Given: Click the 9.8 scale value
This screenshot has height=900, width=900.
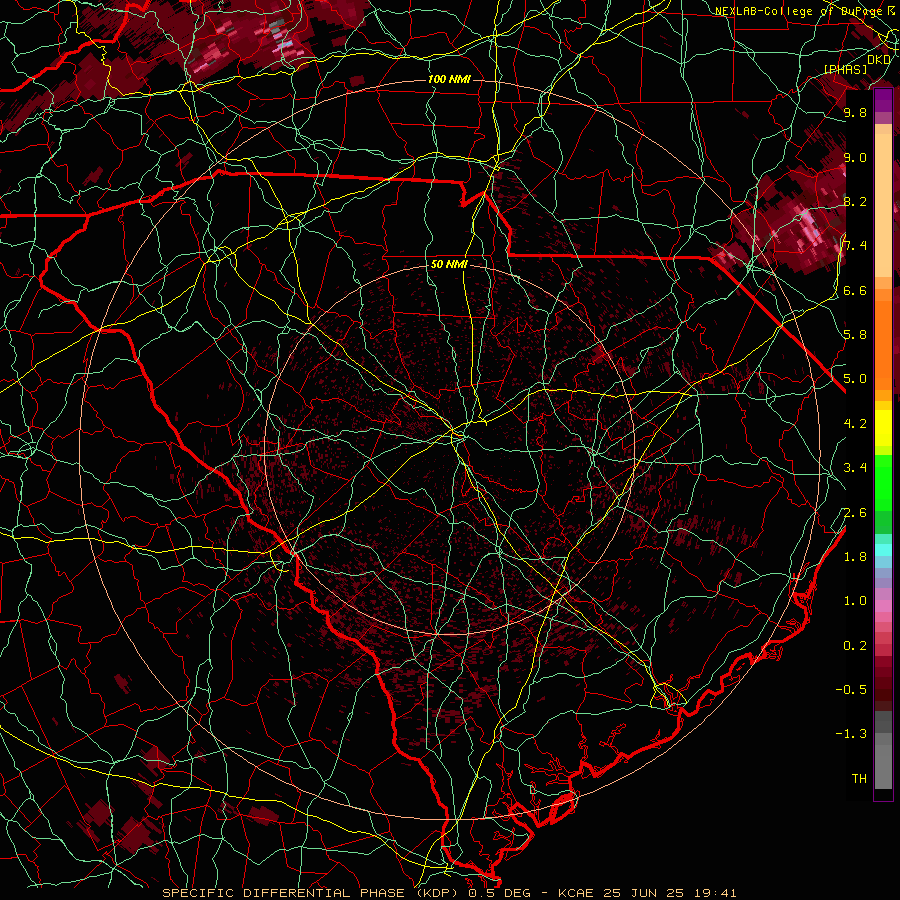Looking at the screenshot, I should click(855, 113).
